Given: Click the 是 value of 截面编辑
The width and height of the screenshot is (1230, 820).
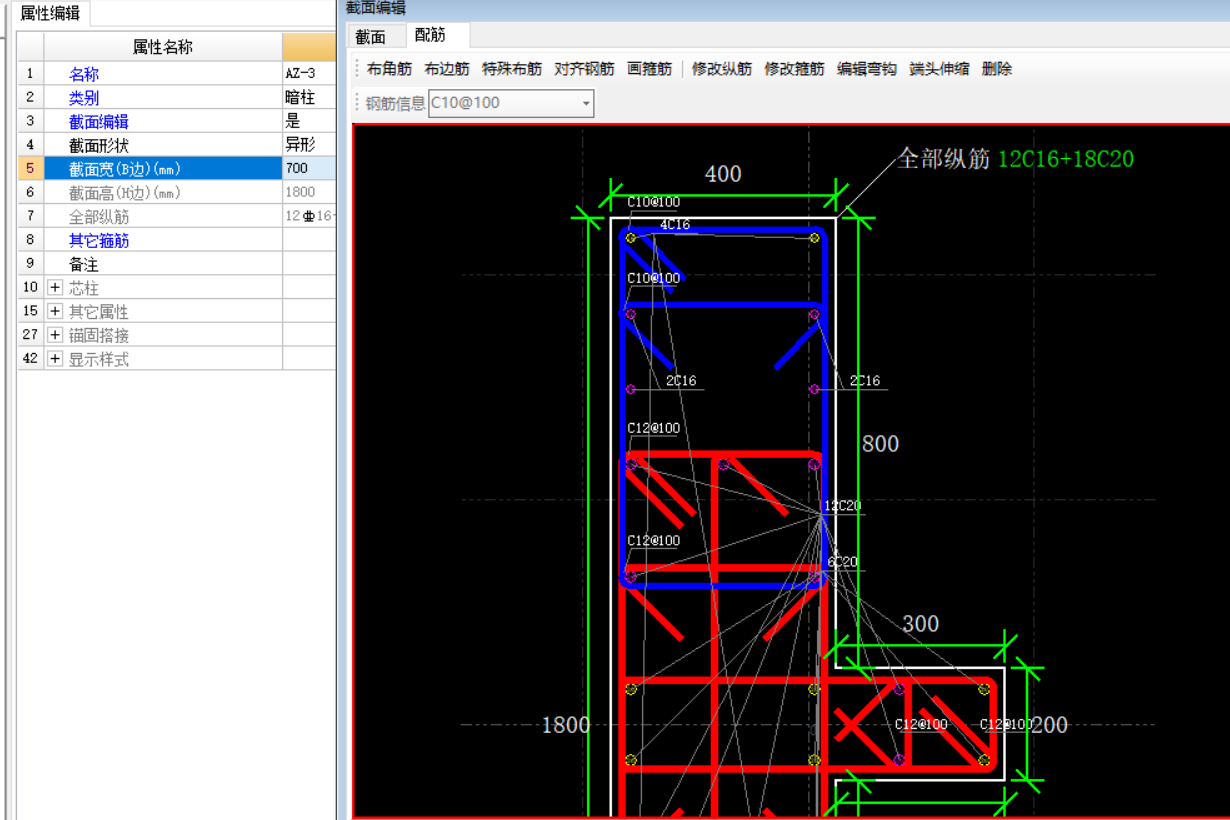Looking at the screenshot, I should [309, 122].
